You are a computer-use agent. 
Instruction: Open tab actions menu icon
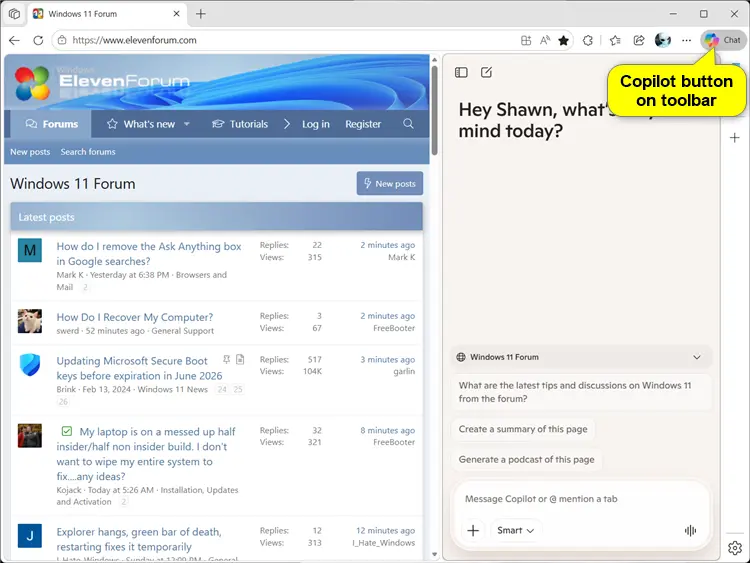(x=14, y=14)
